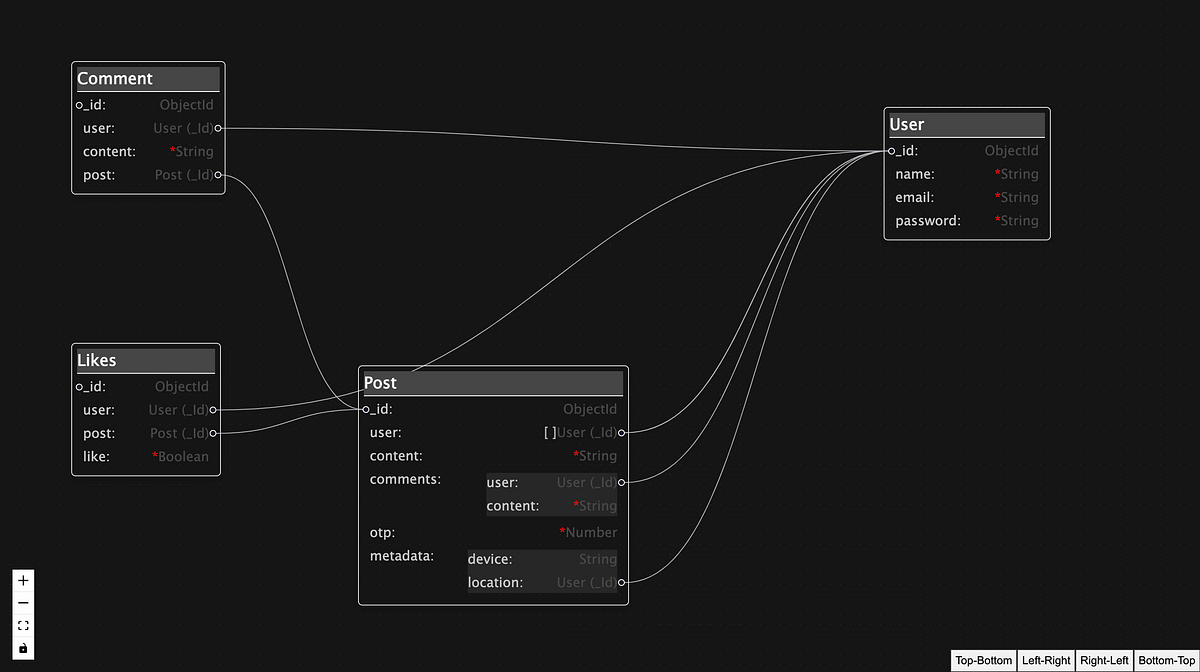The width and height of the screenshot is (1200, 672).
Task: Apply the Left-Right layout
Action: [1046, 660]
